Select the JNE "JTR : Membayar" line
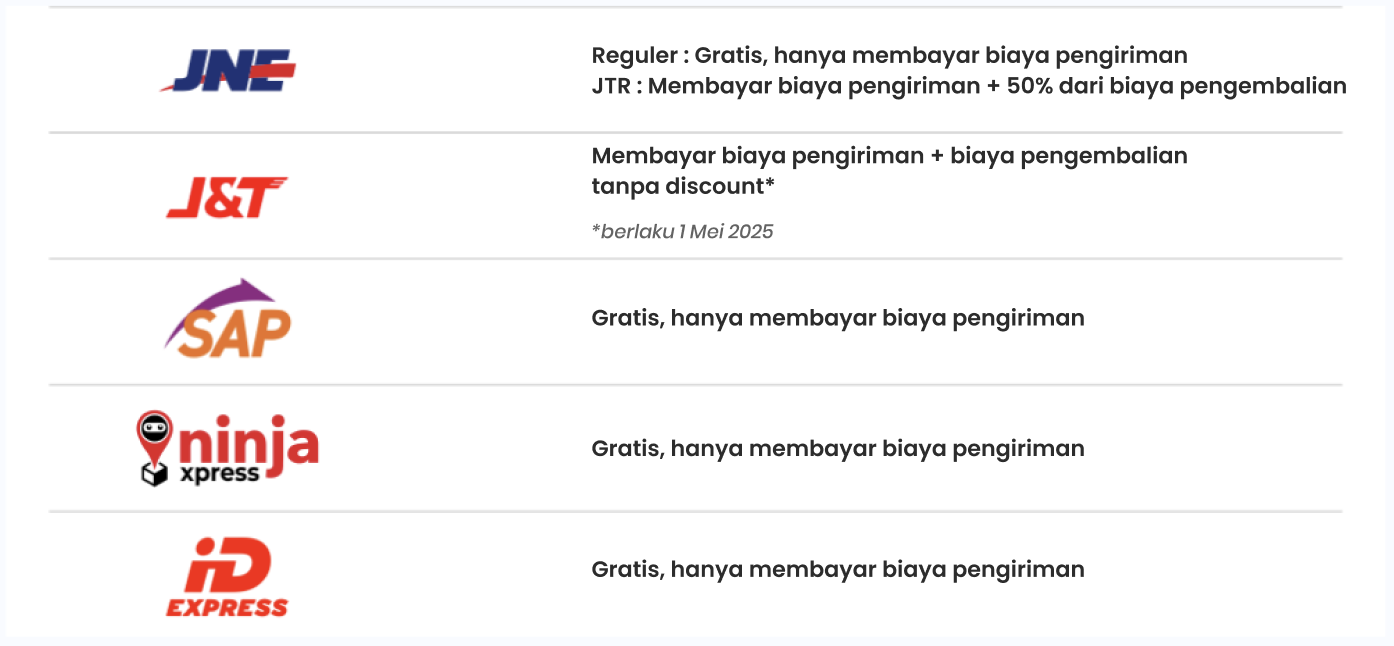The image size is (1394, 646). pyautogui.click(x=968, y=86)
